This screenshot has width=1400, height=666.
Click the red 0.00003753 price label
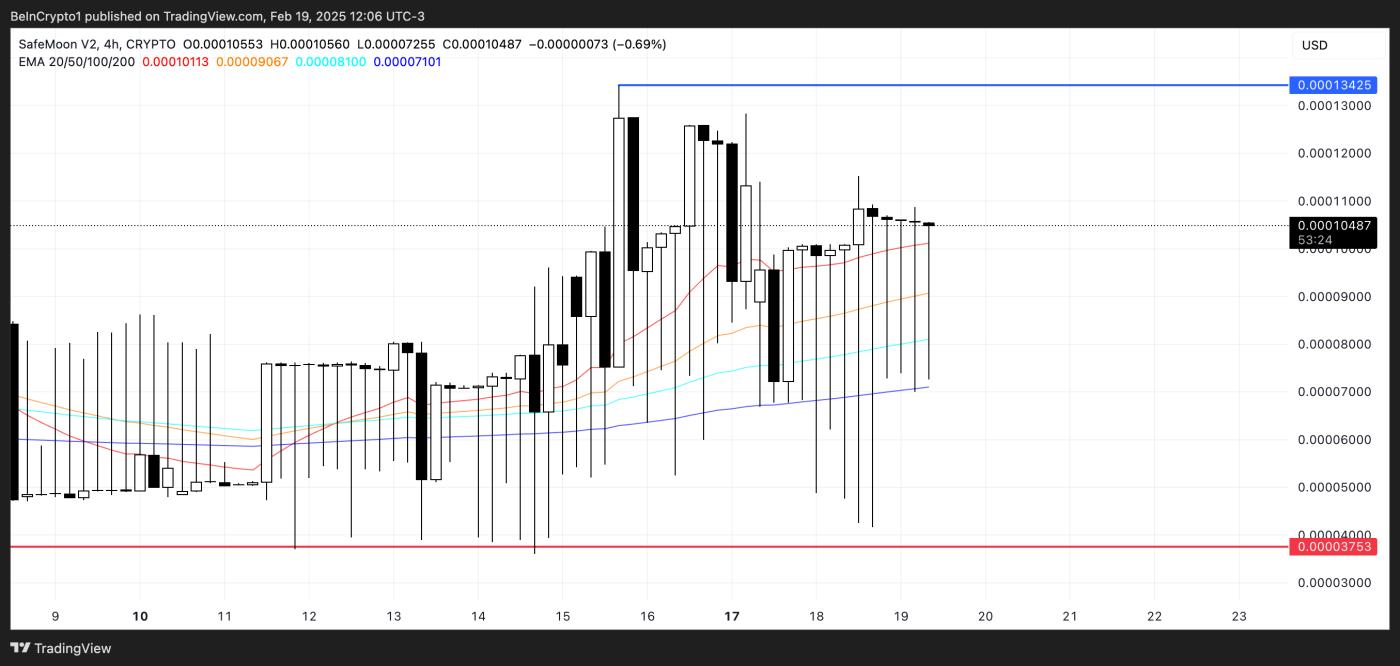[x=1335, y=546]
